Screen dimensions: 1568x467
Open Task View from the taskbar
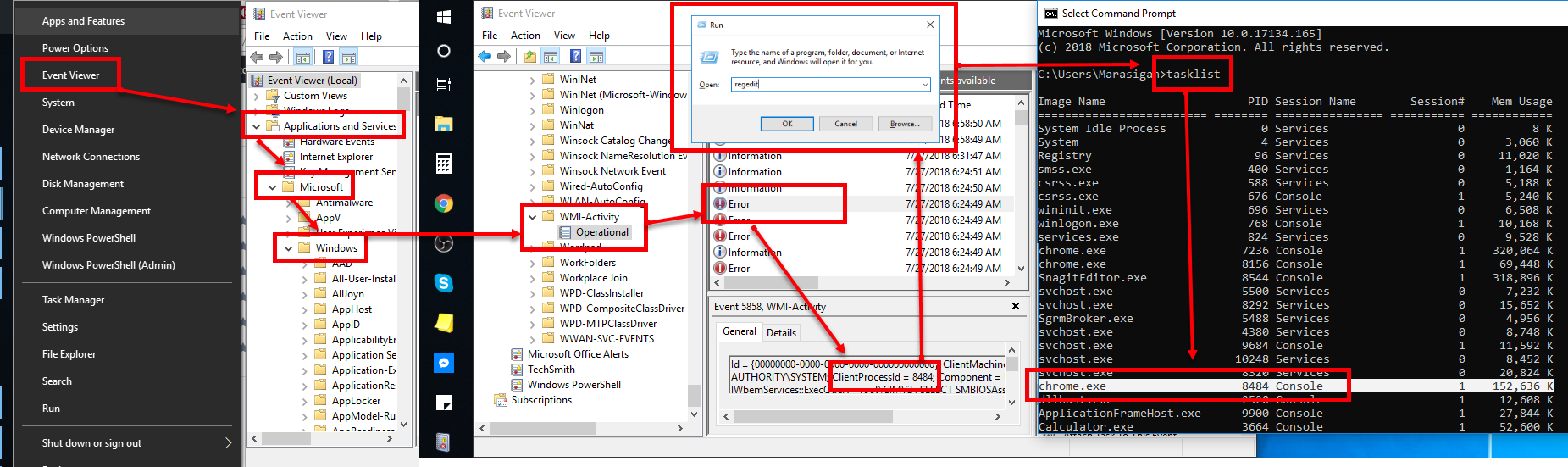(x=444, y=84)
